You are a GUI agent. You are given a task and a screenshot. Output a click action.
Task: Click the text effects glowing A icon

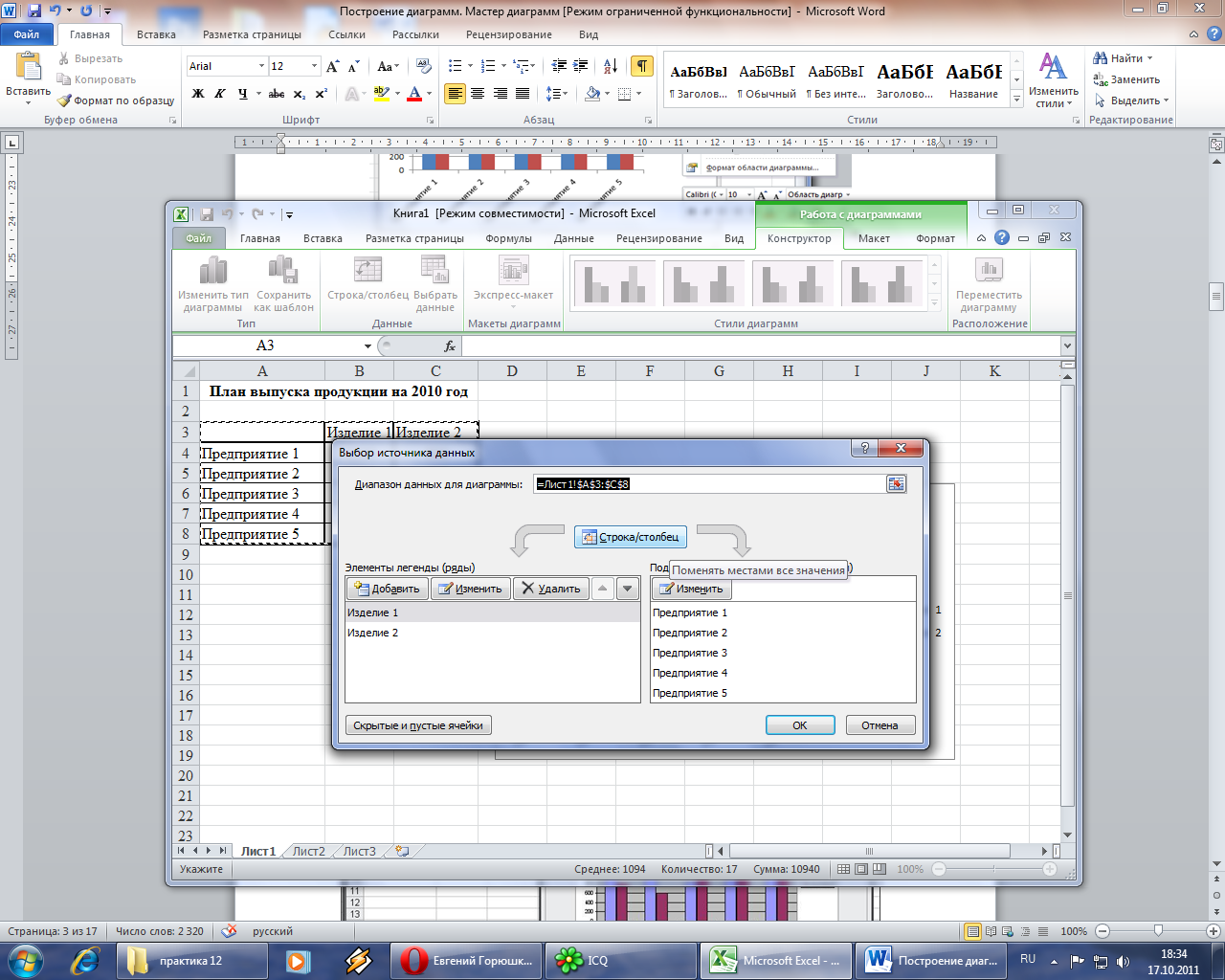point(352,94)
